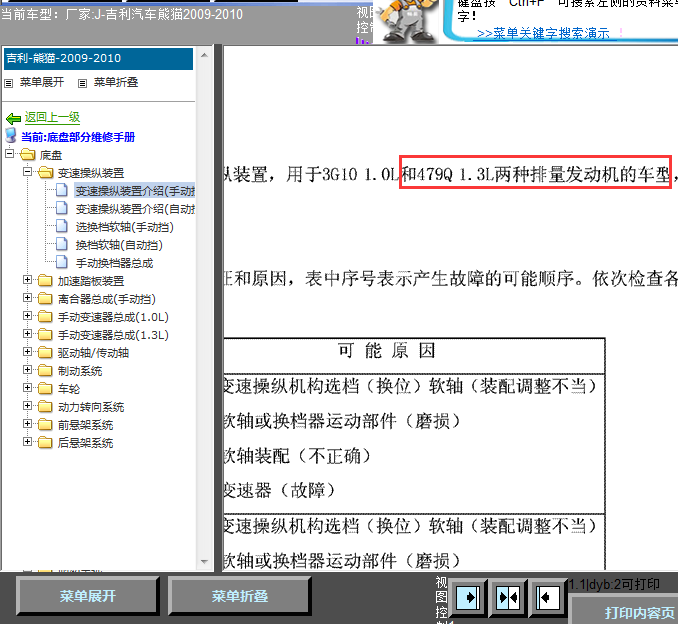Open 变速操纵装置介绍(手动 document

point(135,191)
